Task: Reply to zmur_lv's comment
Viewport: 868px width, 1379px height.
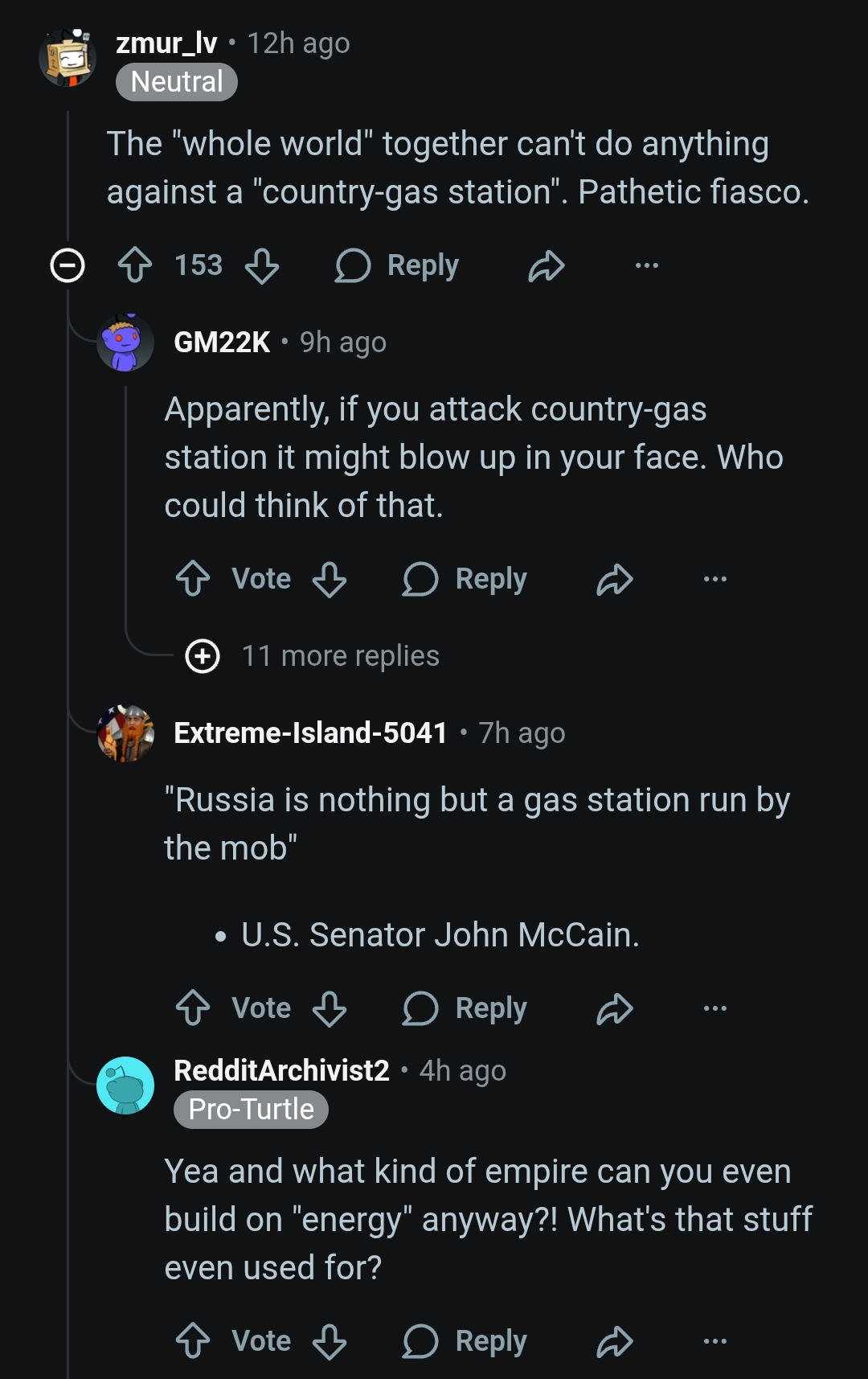Action: click(x=397, y=265)
